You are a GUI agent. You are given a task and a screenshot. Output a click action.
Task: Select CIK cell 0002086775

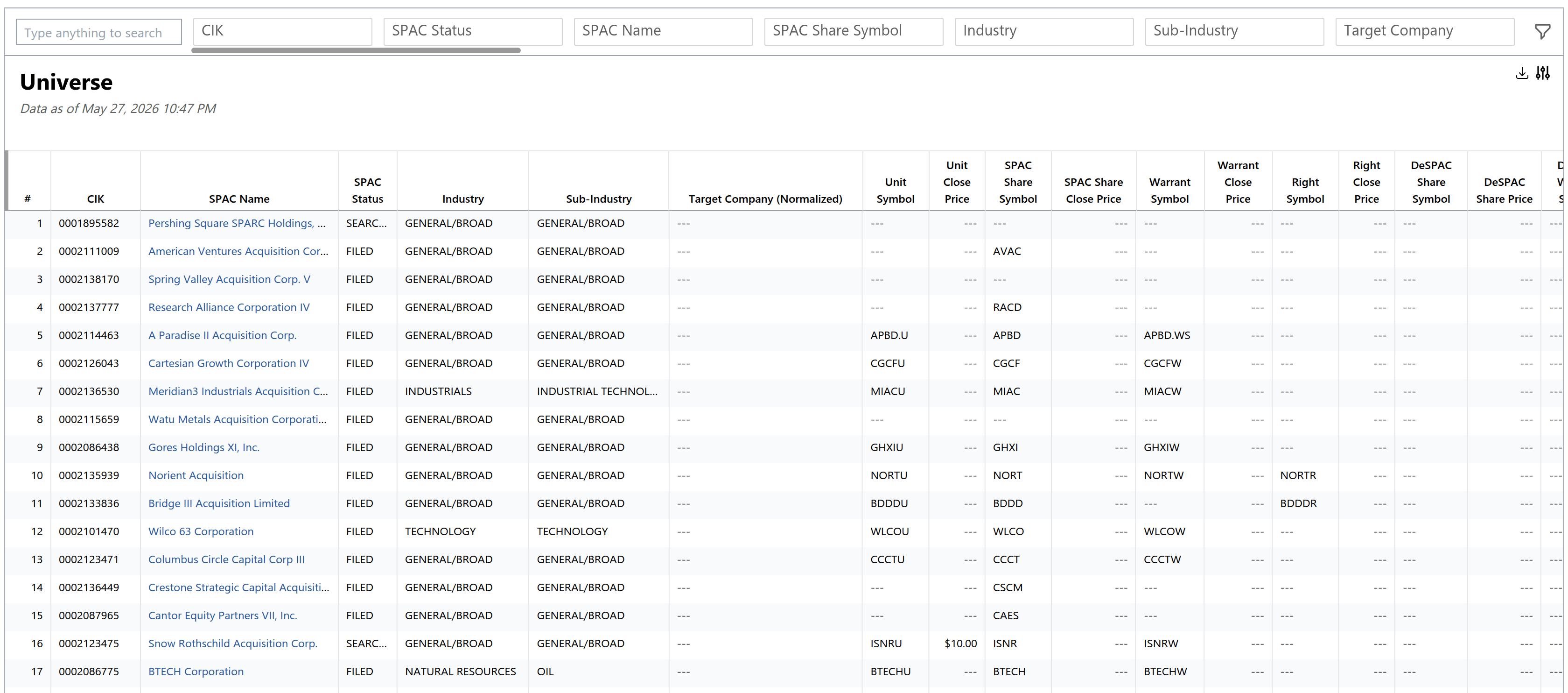(x=89, y=672)
